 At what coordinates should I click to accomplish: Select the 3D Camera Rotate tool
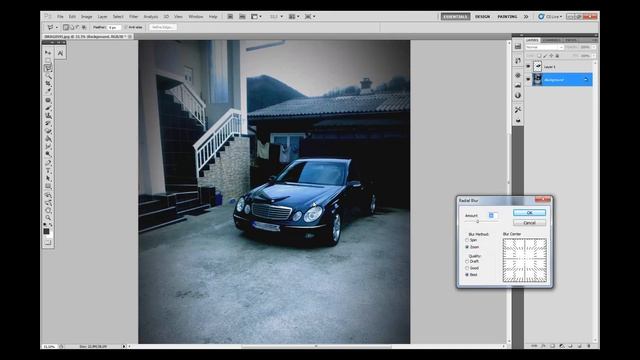pos(48,203)
